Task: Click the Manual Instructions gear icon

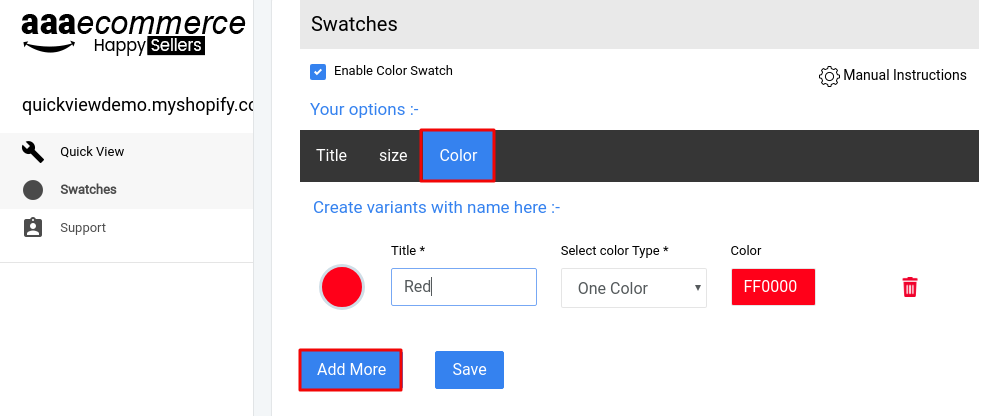Action: click(829, 76)
